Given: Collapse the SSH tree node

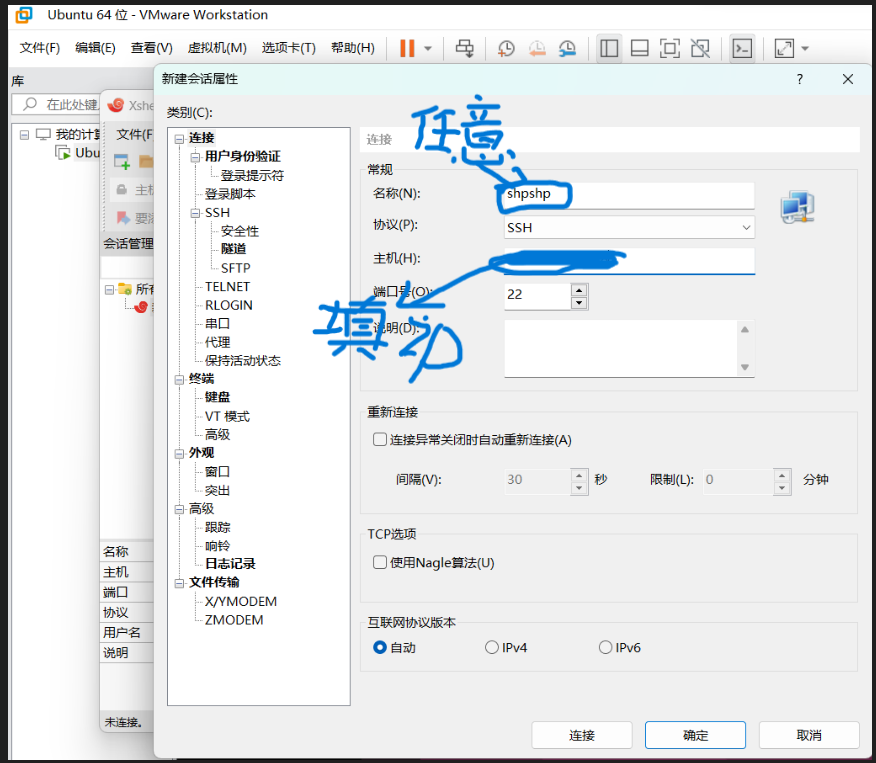Looking at the screenshot, I should pos(195,213).
